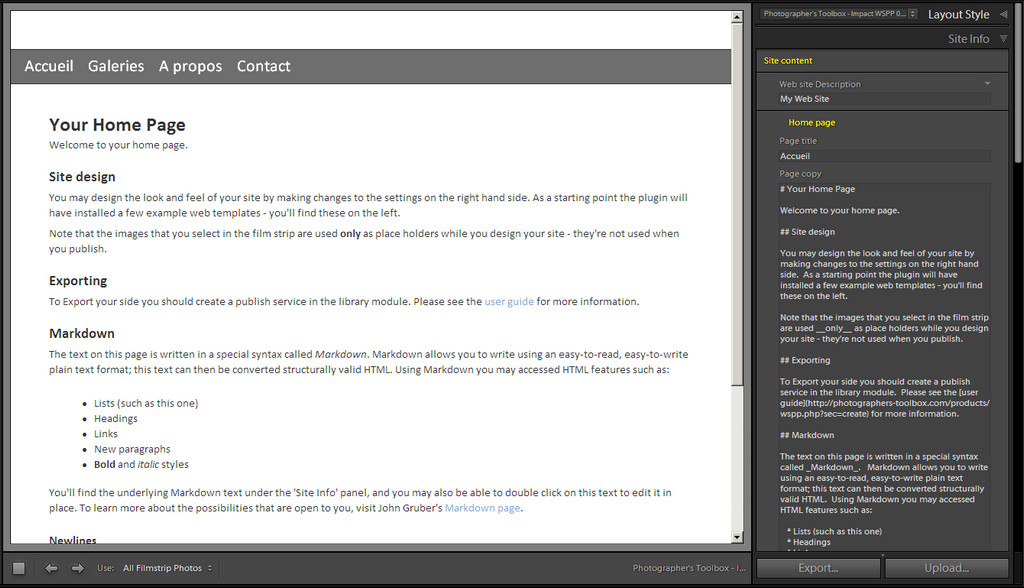Screen dimensions: 1024x588
Task: Open the A propos page in preview navigation
Action: tap(191, 66)
